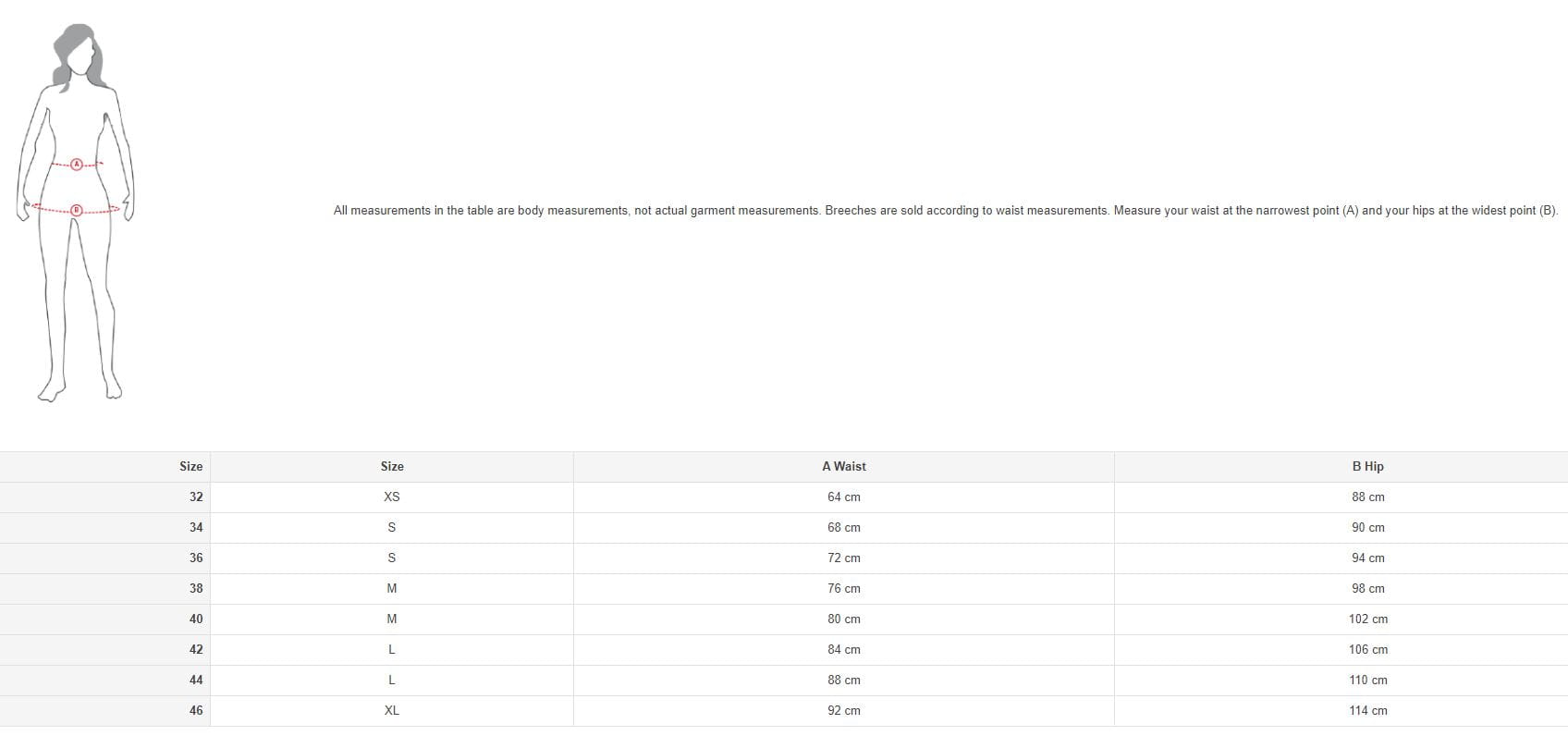Select size 42 row label

[195, 650]
